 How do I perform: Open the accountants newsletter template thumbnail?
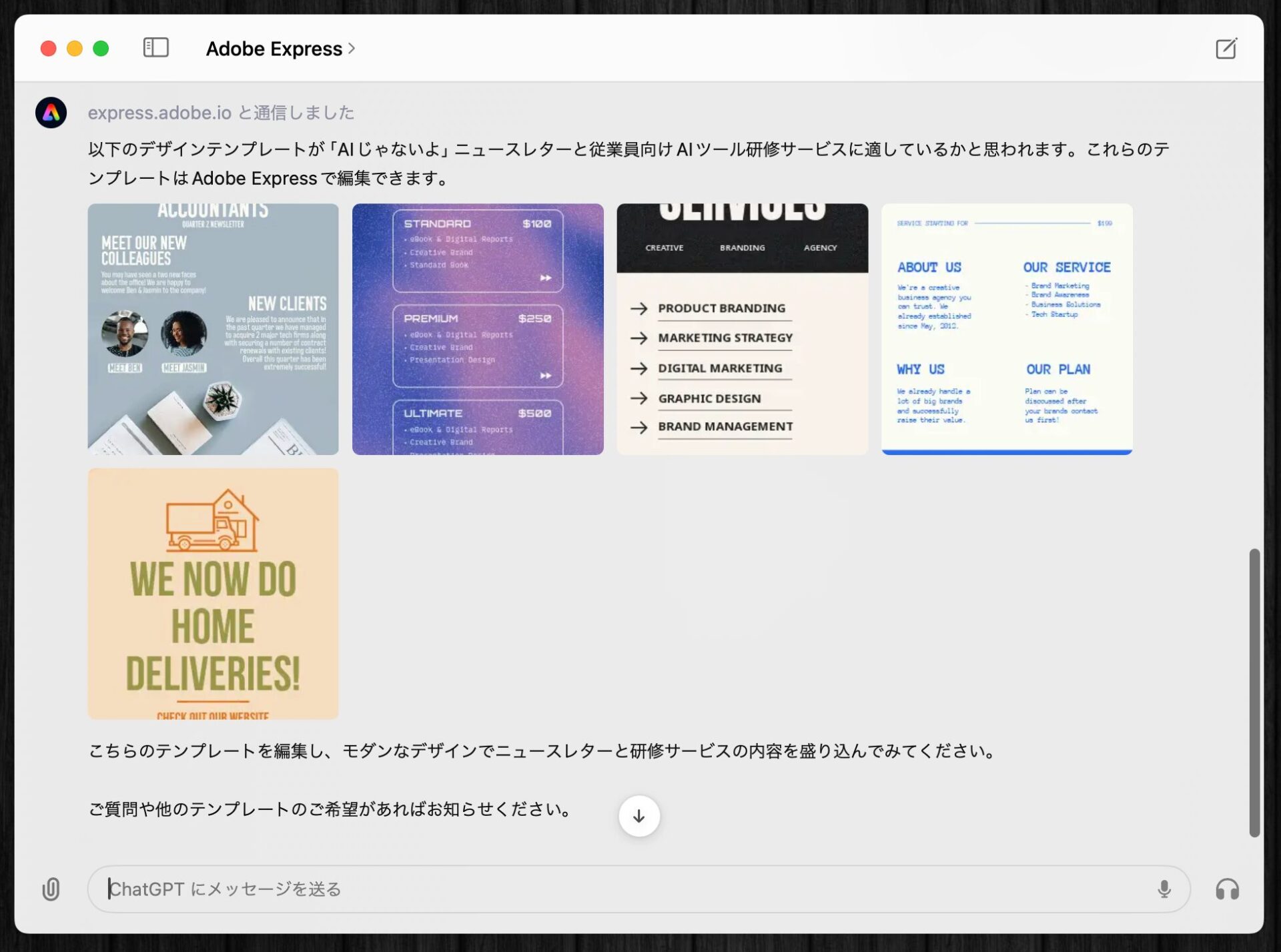(x=213, y=329)
